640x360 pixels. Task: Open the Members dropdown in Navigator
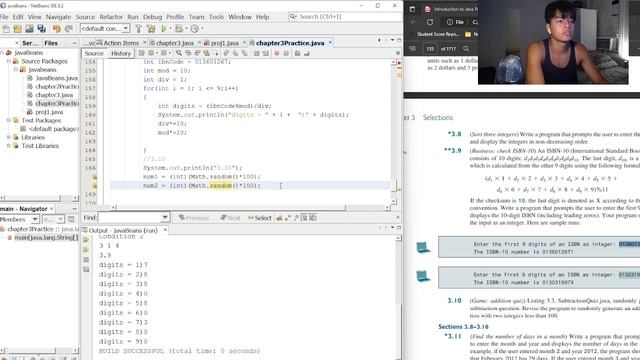click(x=20, y=219)
